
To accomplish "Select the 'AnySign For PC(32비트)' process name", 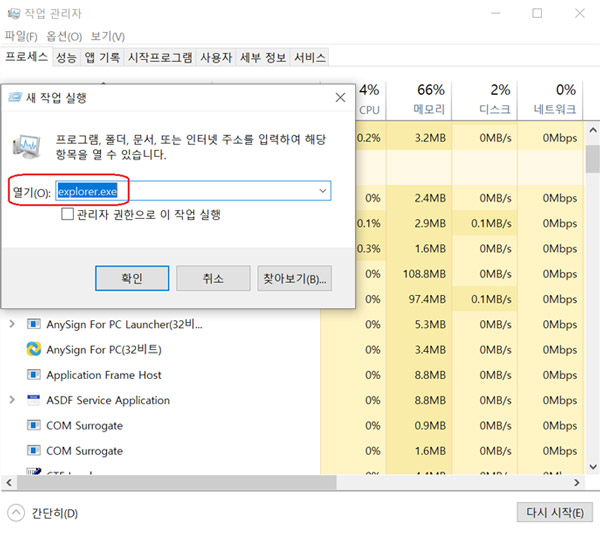I will (104, 350).
